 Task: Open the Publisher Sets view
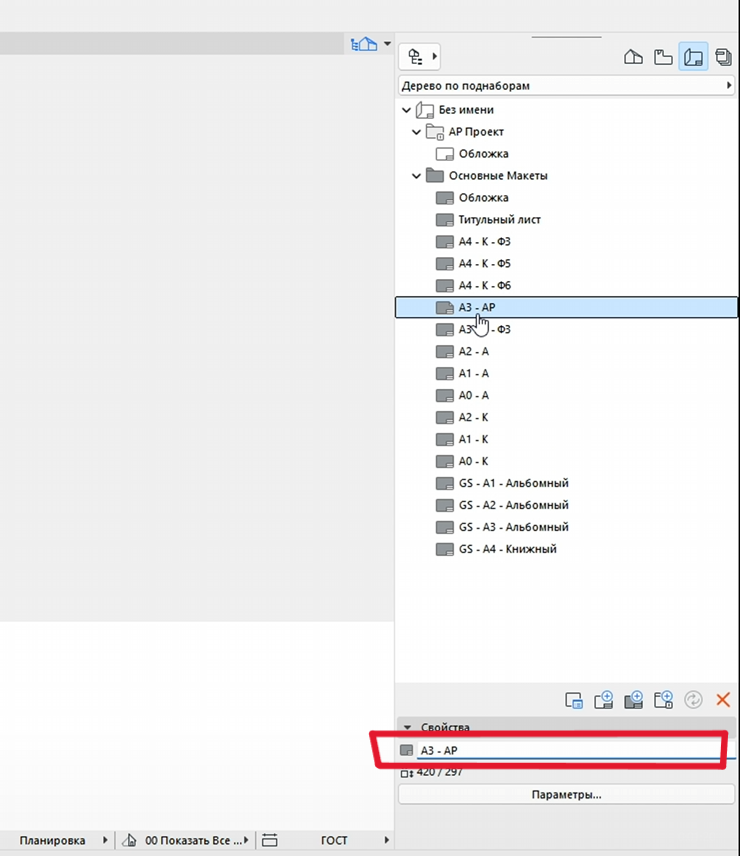[723, 57]
